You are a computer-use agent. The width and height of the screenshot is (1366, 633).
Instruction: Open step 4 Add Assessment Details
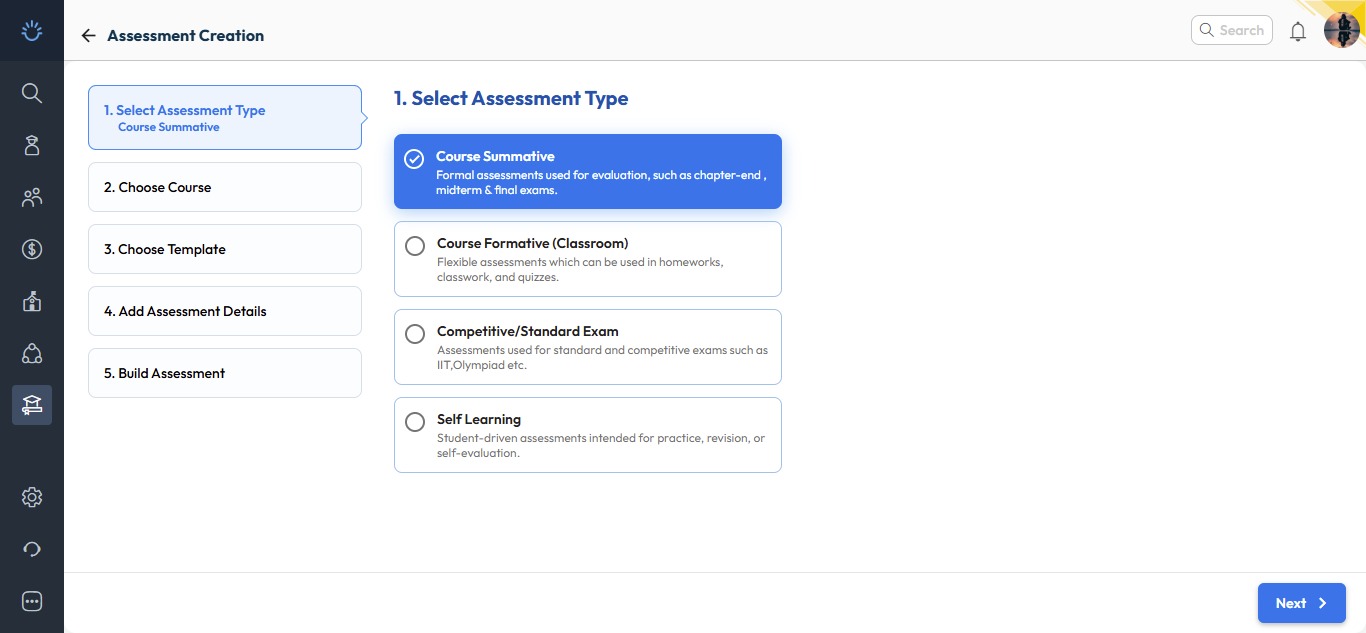pos(225,311)
